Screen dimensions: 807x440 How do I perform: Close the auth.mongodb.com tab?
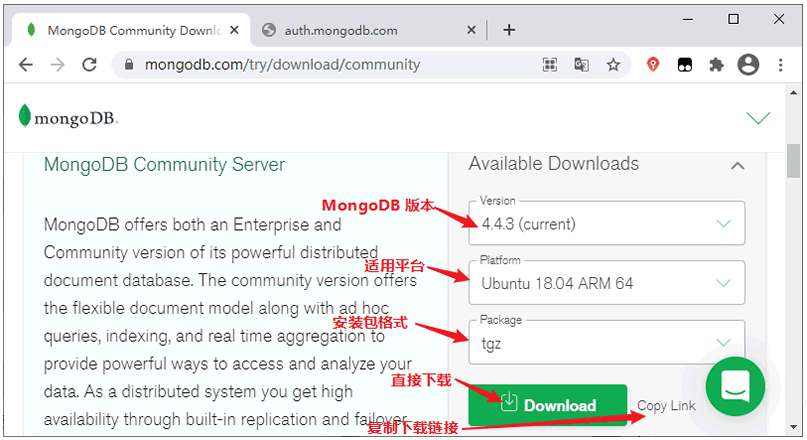pyautogui.click(x=471, y=30)
